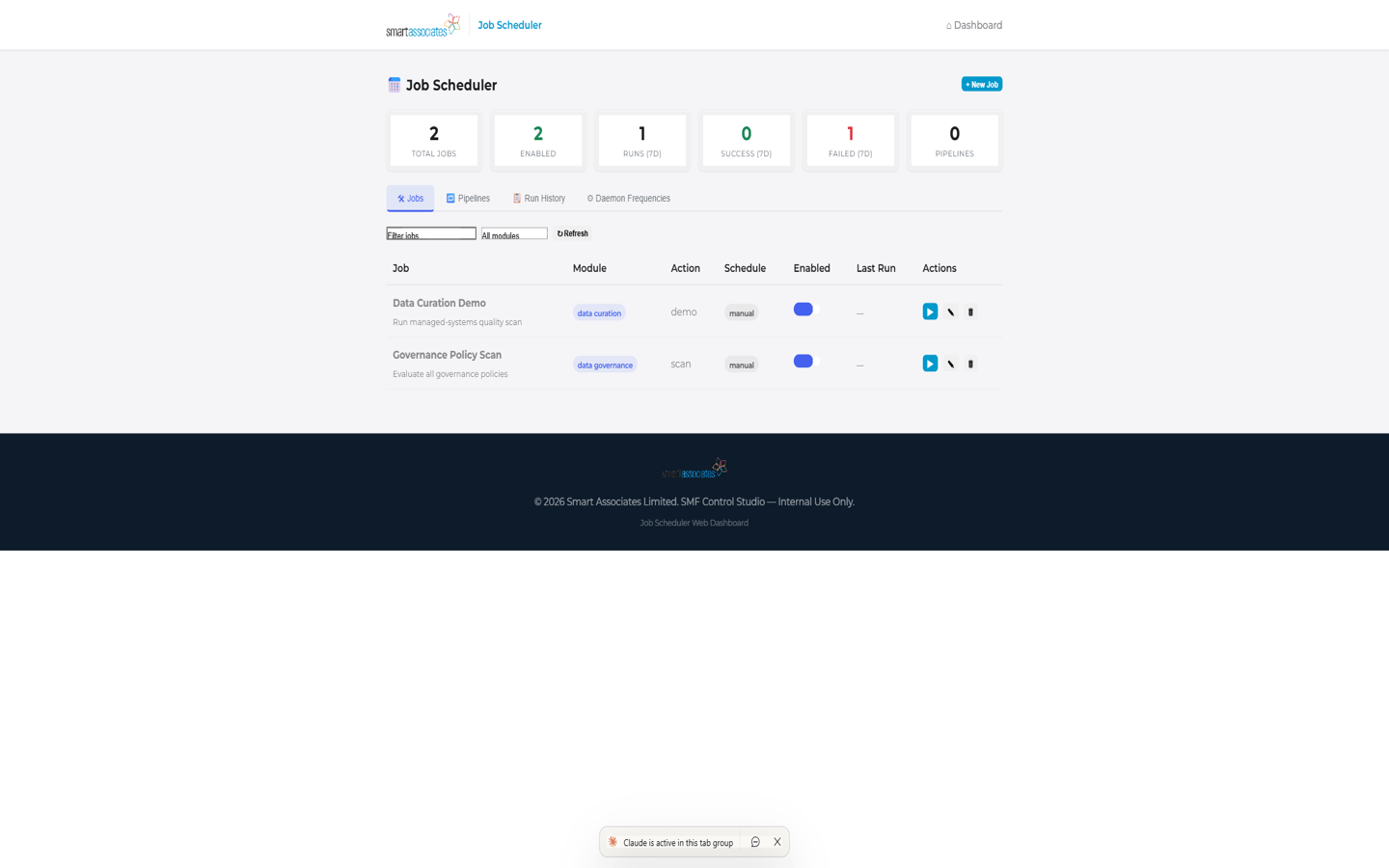Viewport: 1389px width, 868px height.
Task: Refresh the jobs list
Action: tap(572, 233)
